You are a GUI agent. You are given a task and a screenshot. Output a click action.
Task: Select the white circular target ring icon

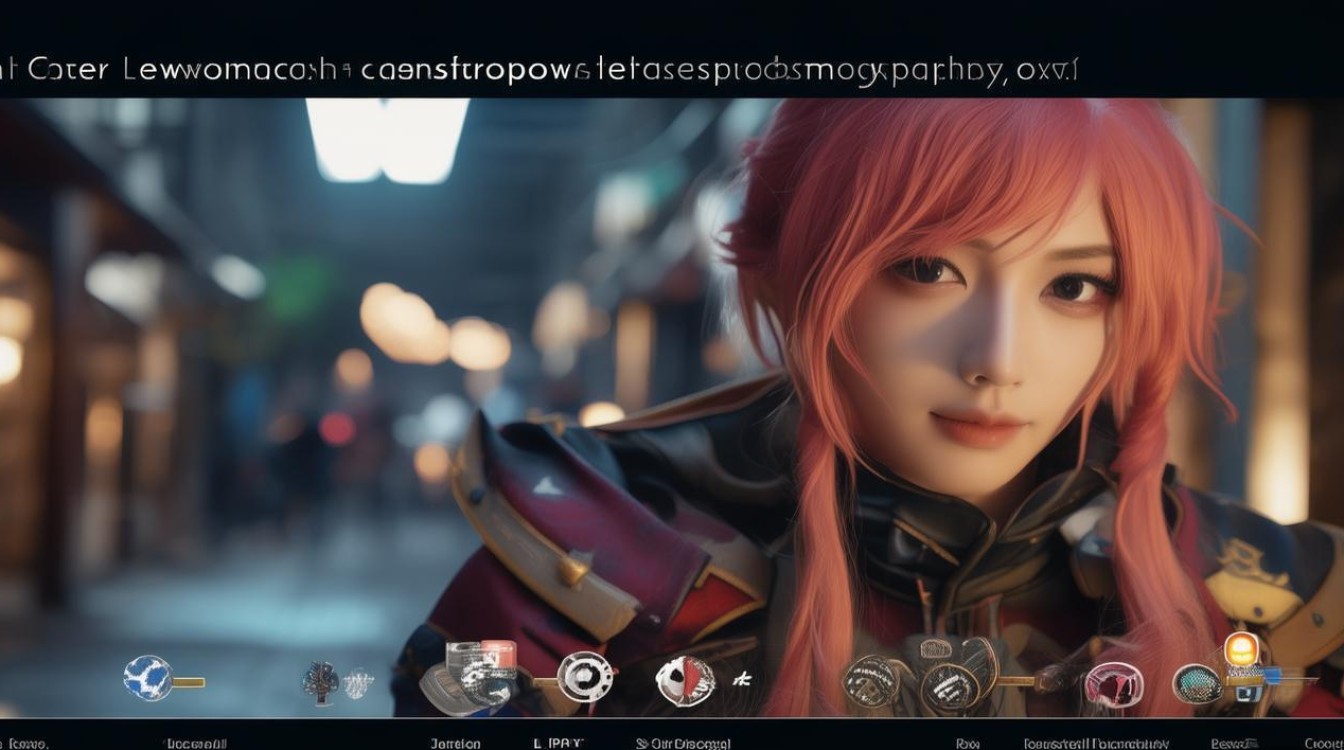[585, 677]
